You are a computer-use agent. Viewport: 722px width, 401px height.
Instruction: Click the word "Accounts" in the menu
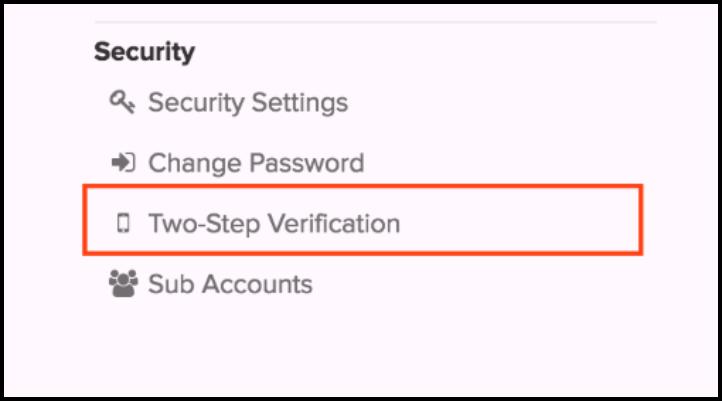click(257, 284)
